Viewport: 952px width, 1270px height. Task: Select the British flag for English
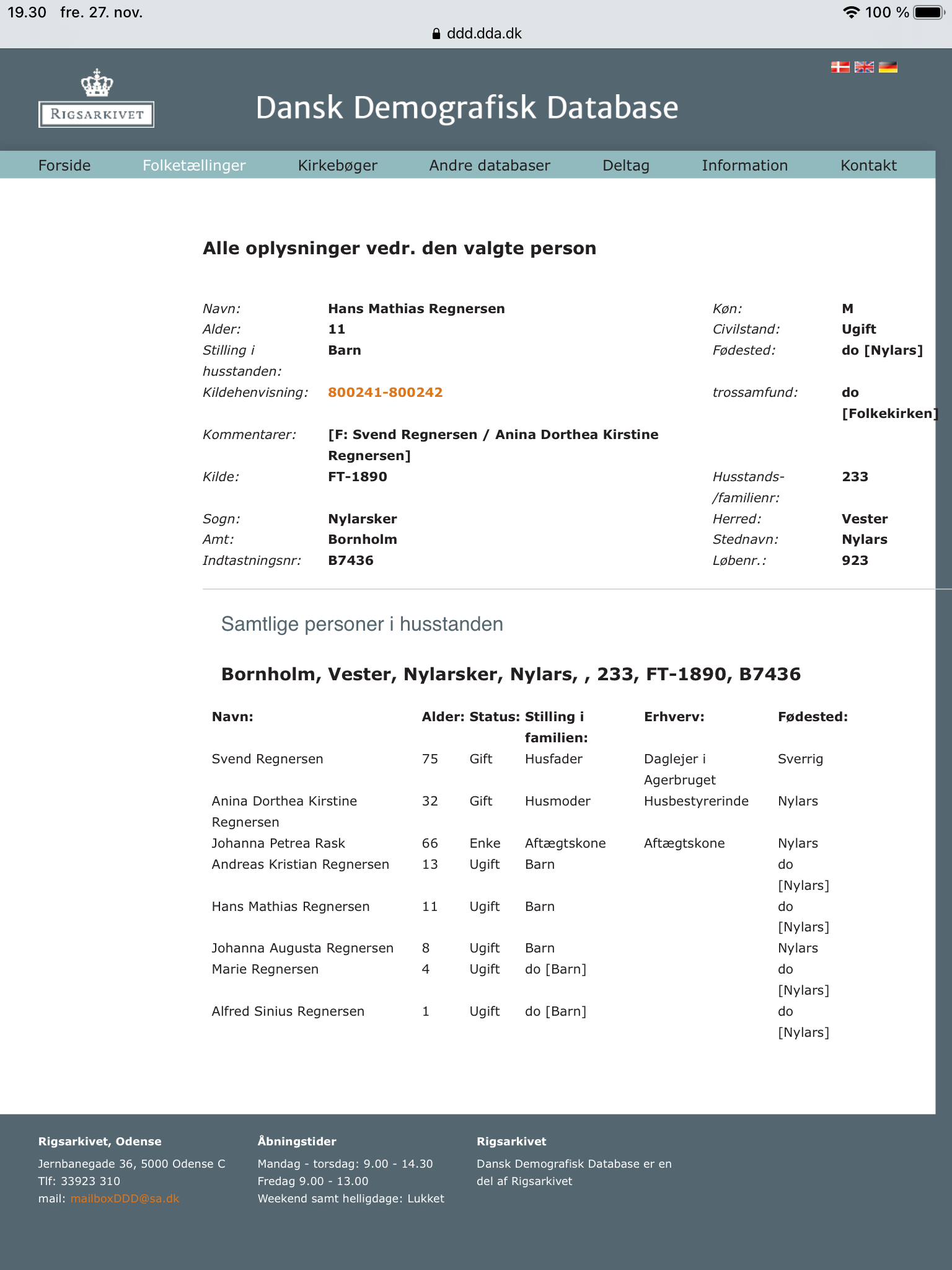(864, 67)
